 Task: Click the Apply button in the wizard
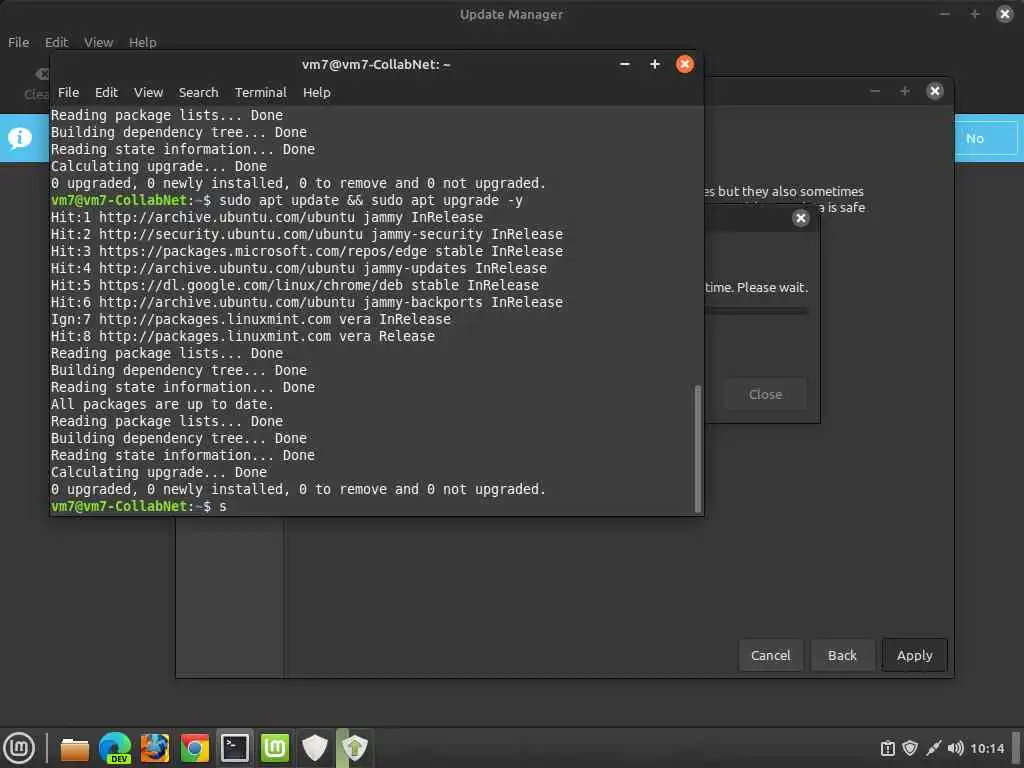coord(914,655)
